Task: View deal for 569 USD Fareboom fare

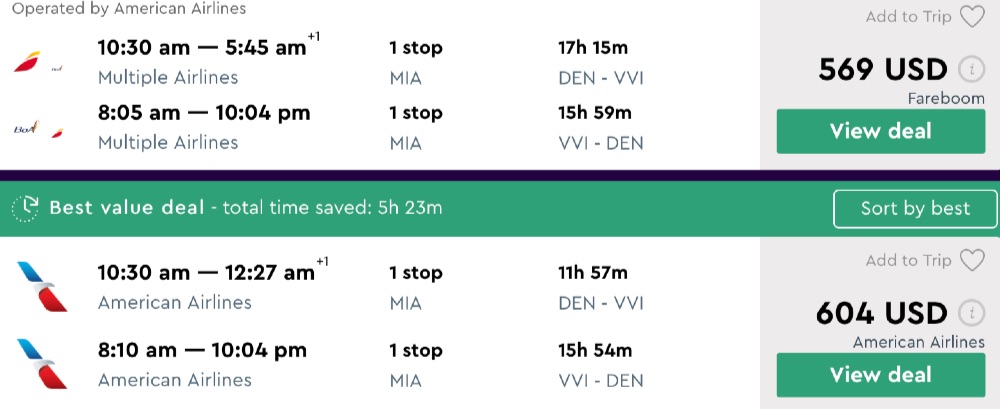Action: point(880,131)
